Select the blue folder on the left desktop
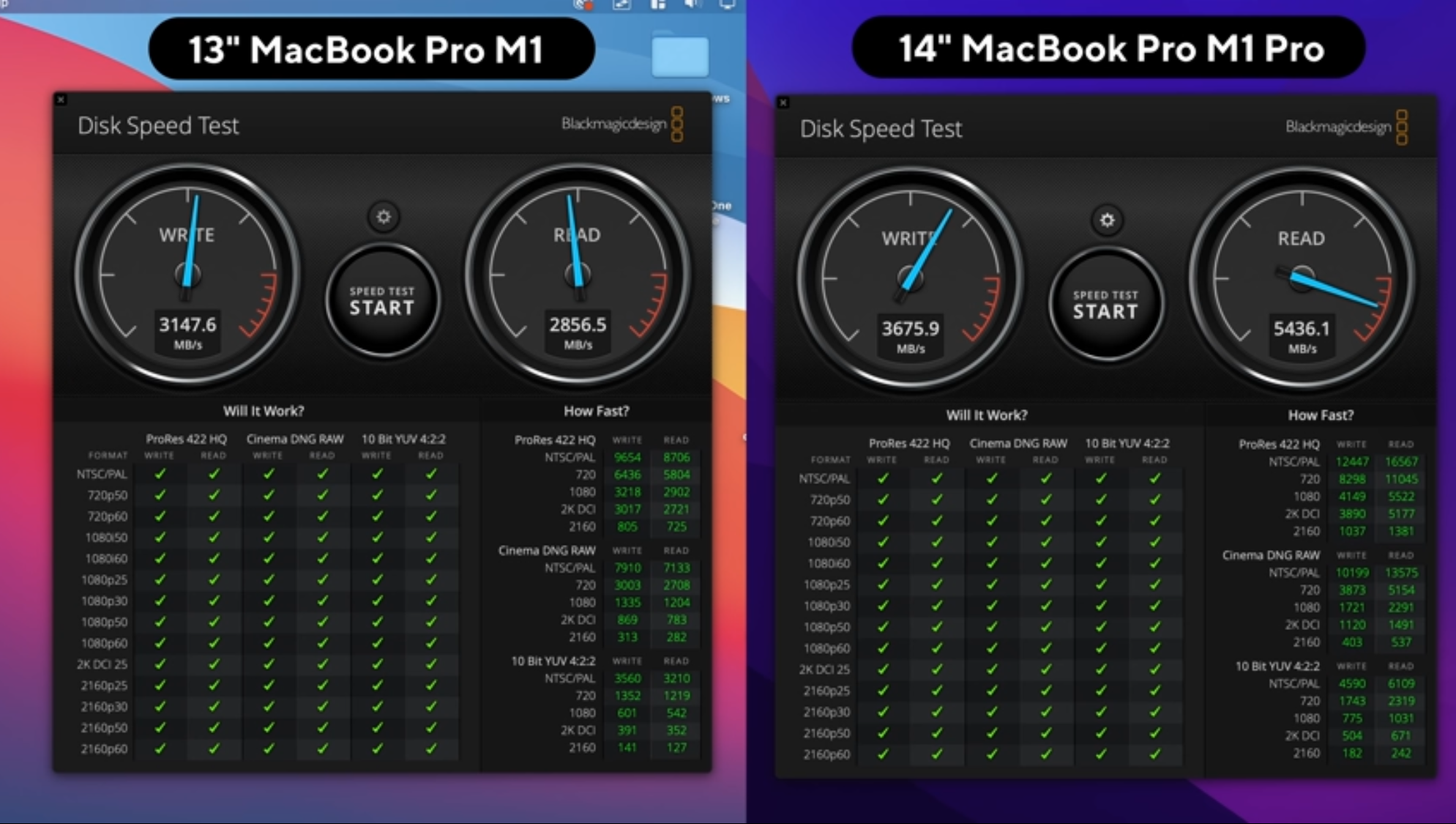 [x=679, y=56]
